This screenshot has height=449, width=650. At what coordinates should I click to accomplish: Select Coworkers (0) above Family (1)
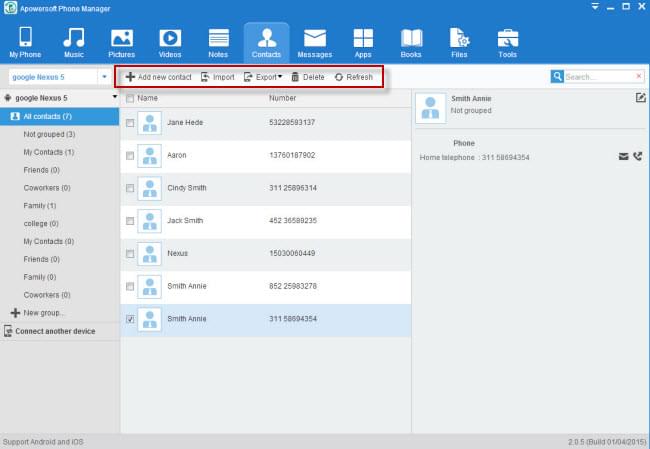(x=47, y=188)
